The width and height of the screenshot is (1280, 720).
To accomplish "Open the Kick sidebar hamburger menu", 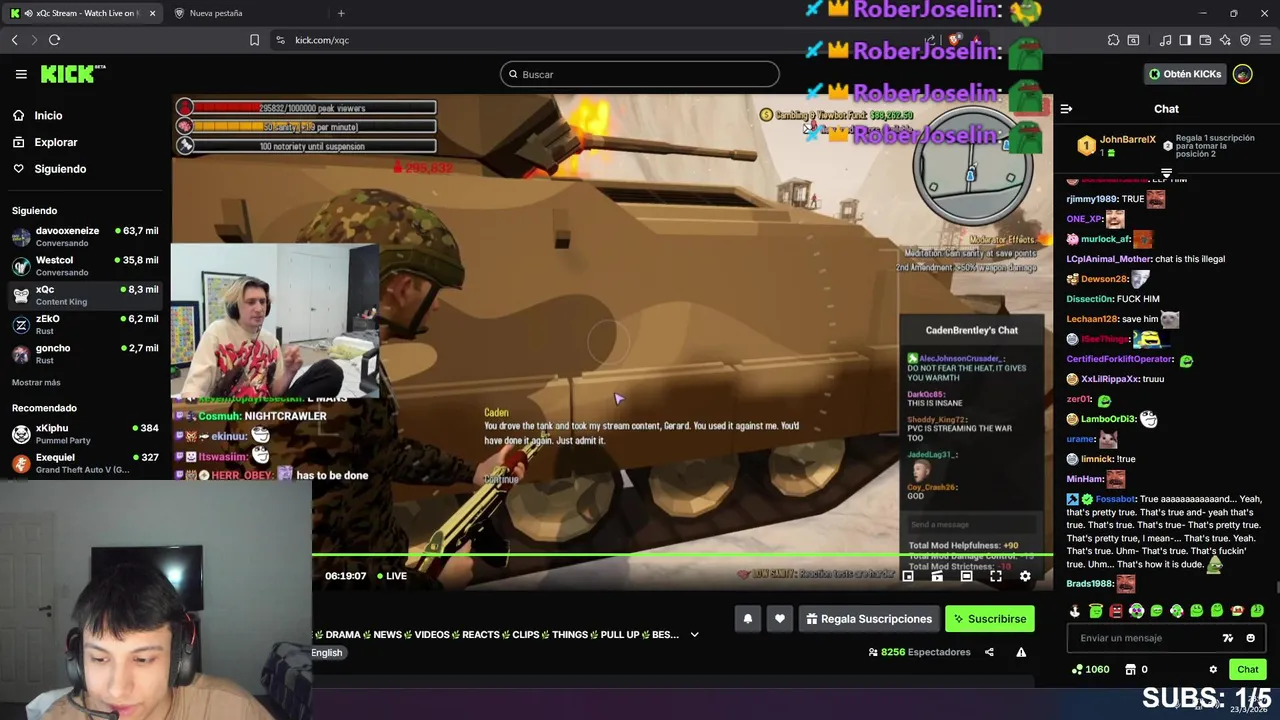I will pos(21,74).
